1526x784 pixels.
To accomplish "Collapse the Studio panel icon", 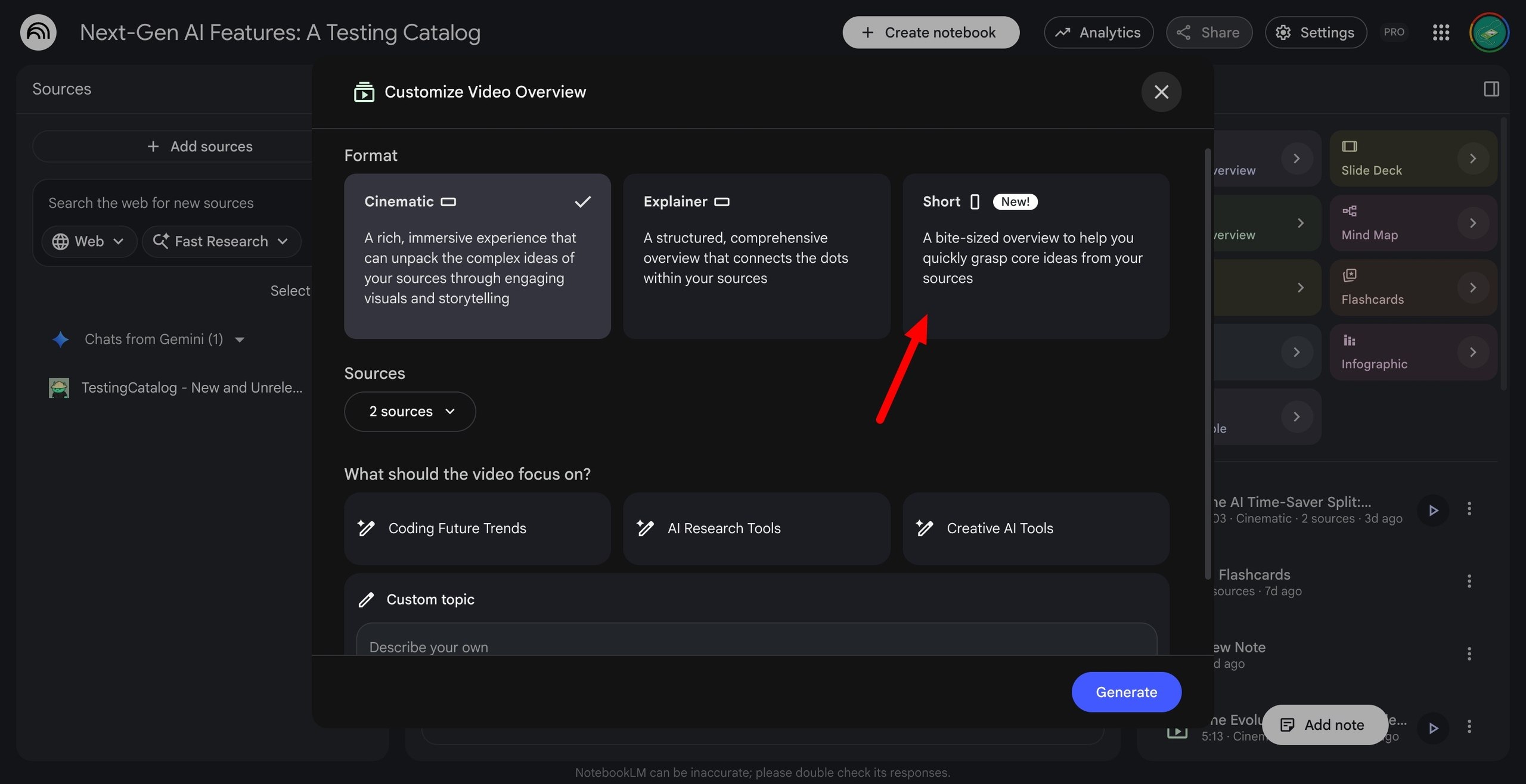I will pyautogui.click(x=1491, y=89).
